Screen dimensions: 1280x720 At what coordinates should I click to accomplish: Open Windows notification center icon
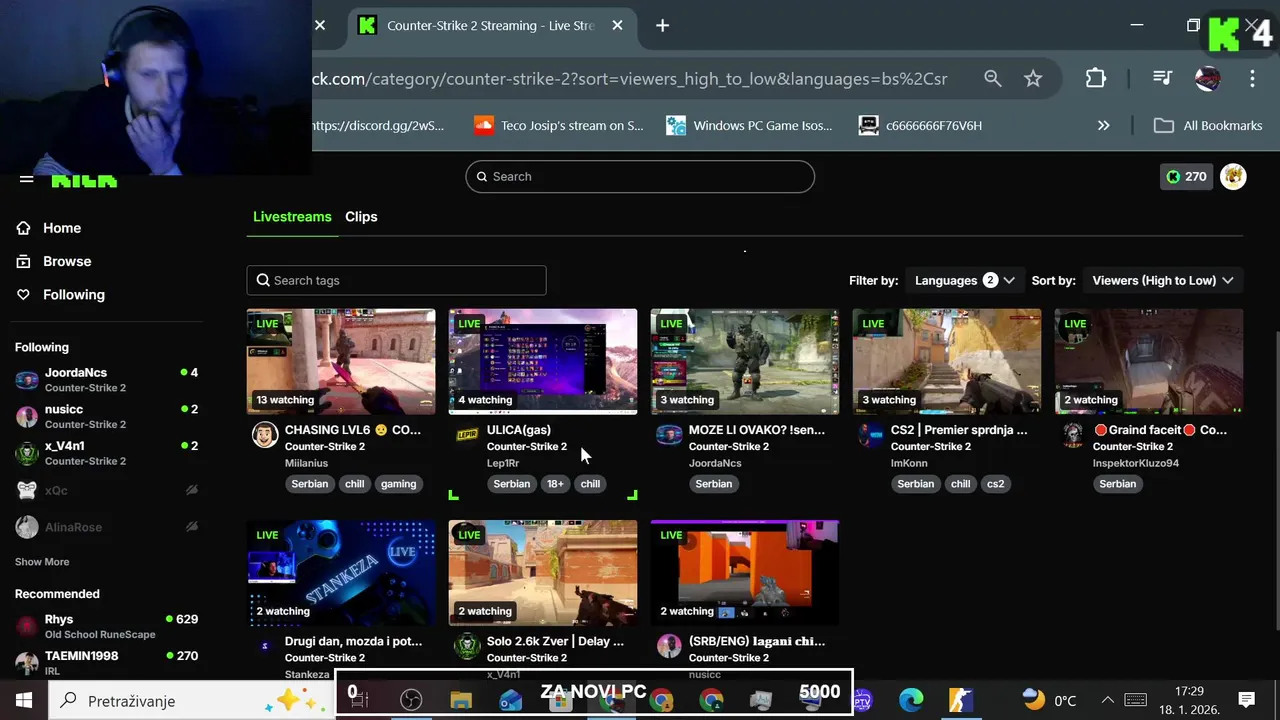click(x=1246, y=700)
